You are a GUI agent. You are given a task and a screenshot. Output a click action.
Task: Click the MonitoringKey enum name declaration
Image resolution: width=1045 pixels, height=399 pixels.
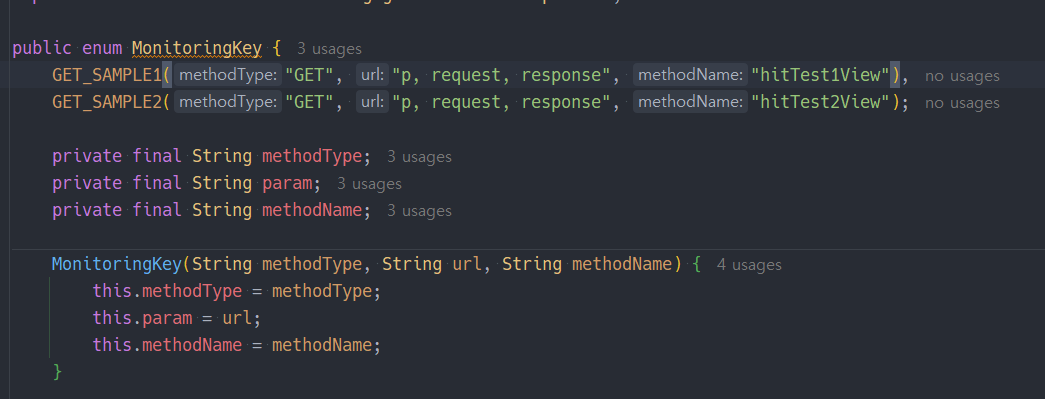[x=197, y=49]
